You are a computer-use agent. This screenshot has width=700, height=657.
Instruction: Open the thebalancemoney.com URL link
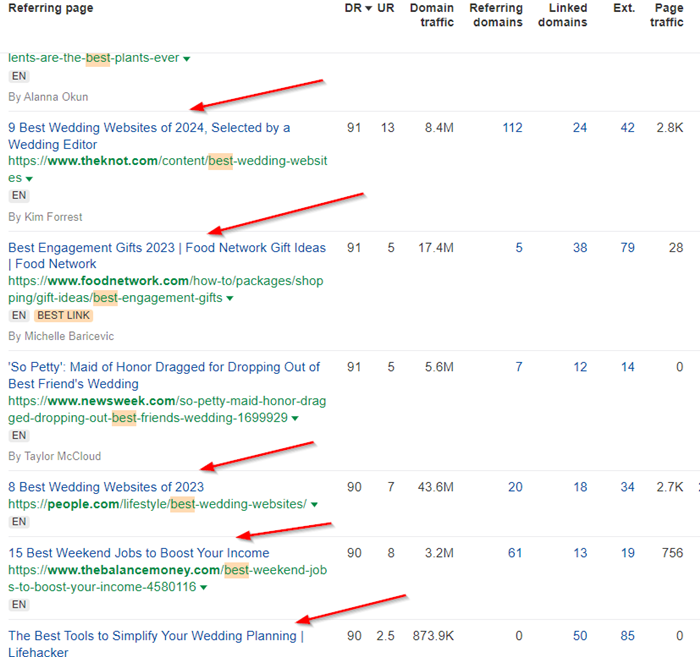click(167, 578)
